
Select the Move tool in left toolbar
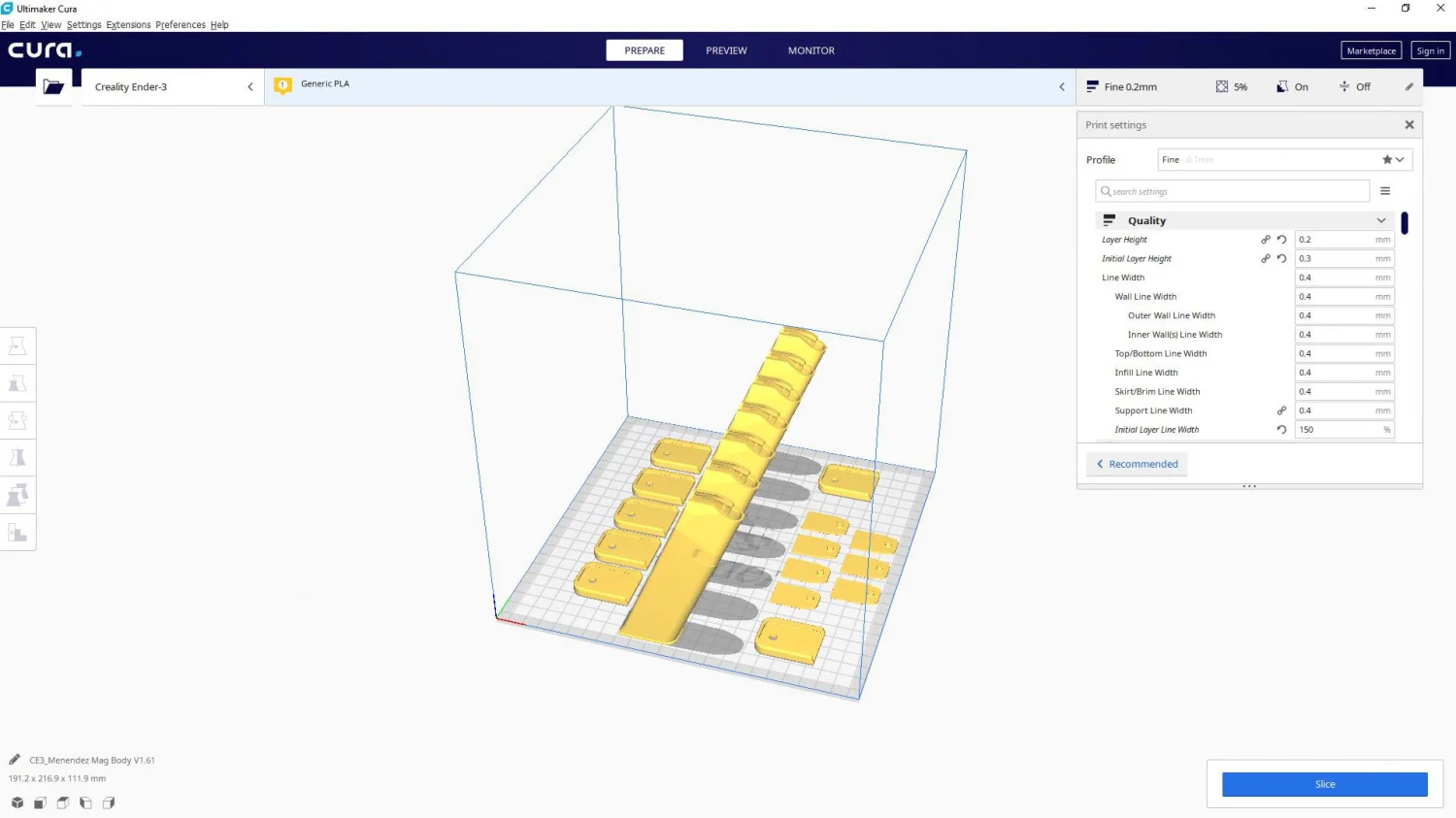(x=17, y=346)
